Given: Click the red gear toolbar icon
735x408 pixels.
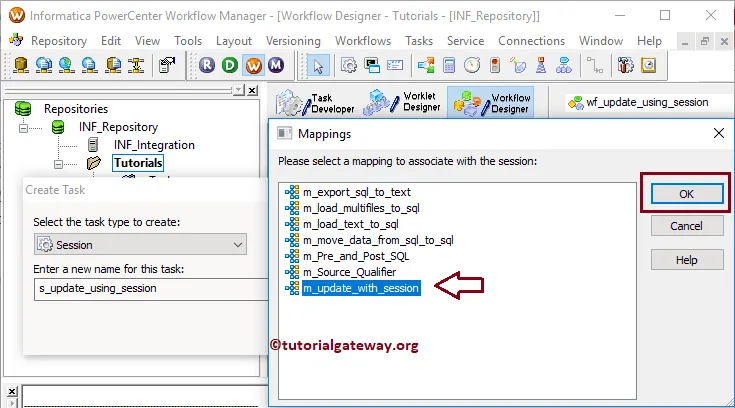Looking at the screenshot, I should [x=625, y=65].
